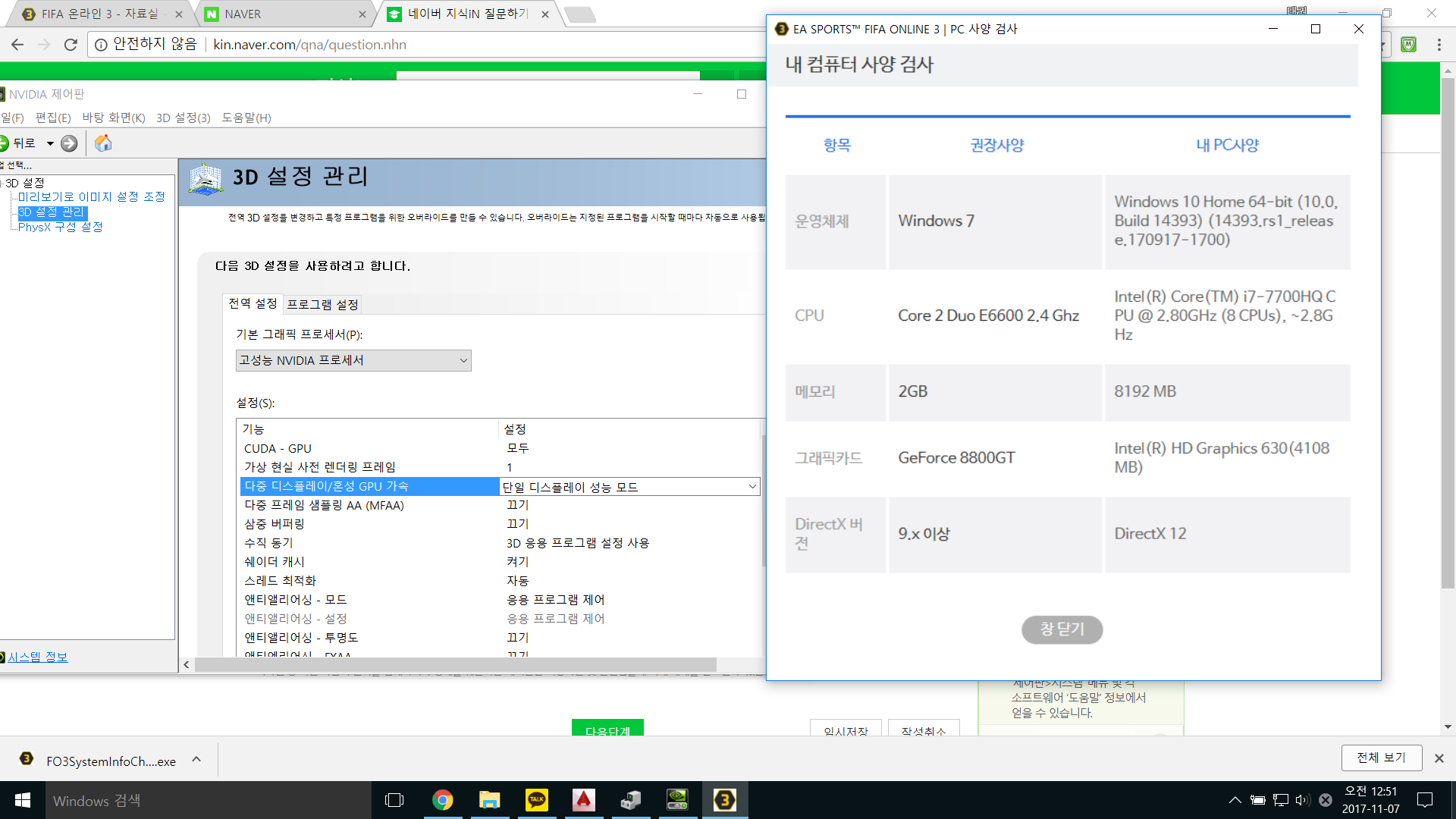The image size is (1456, 819).
Task: Click the 다음단계 green button
Action: (607, 728)
